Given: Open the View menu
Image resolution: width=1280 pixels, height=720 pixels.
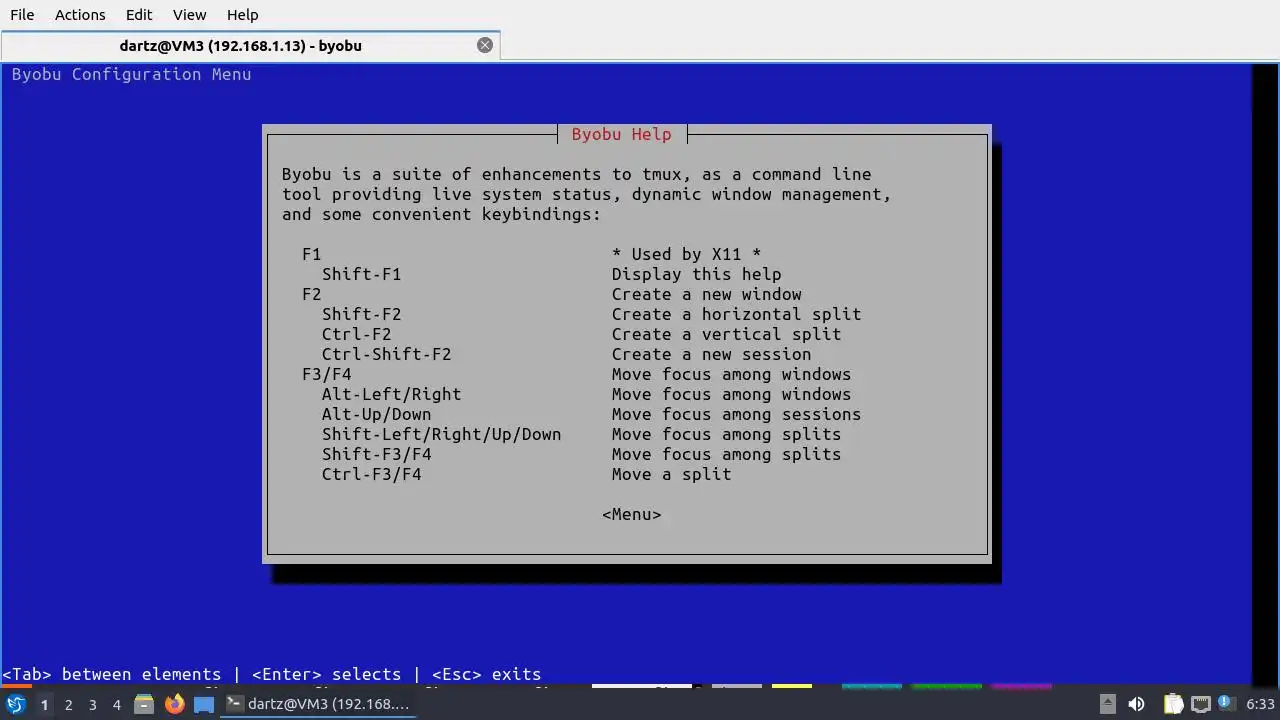Looking at the screenshot, I should click(x=189, y=15).
